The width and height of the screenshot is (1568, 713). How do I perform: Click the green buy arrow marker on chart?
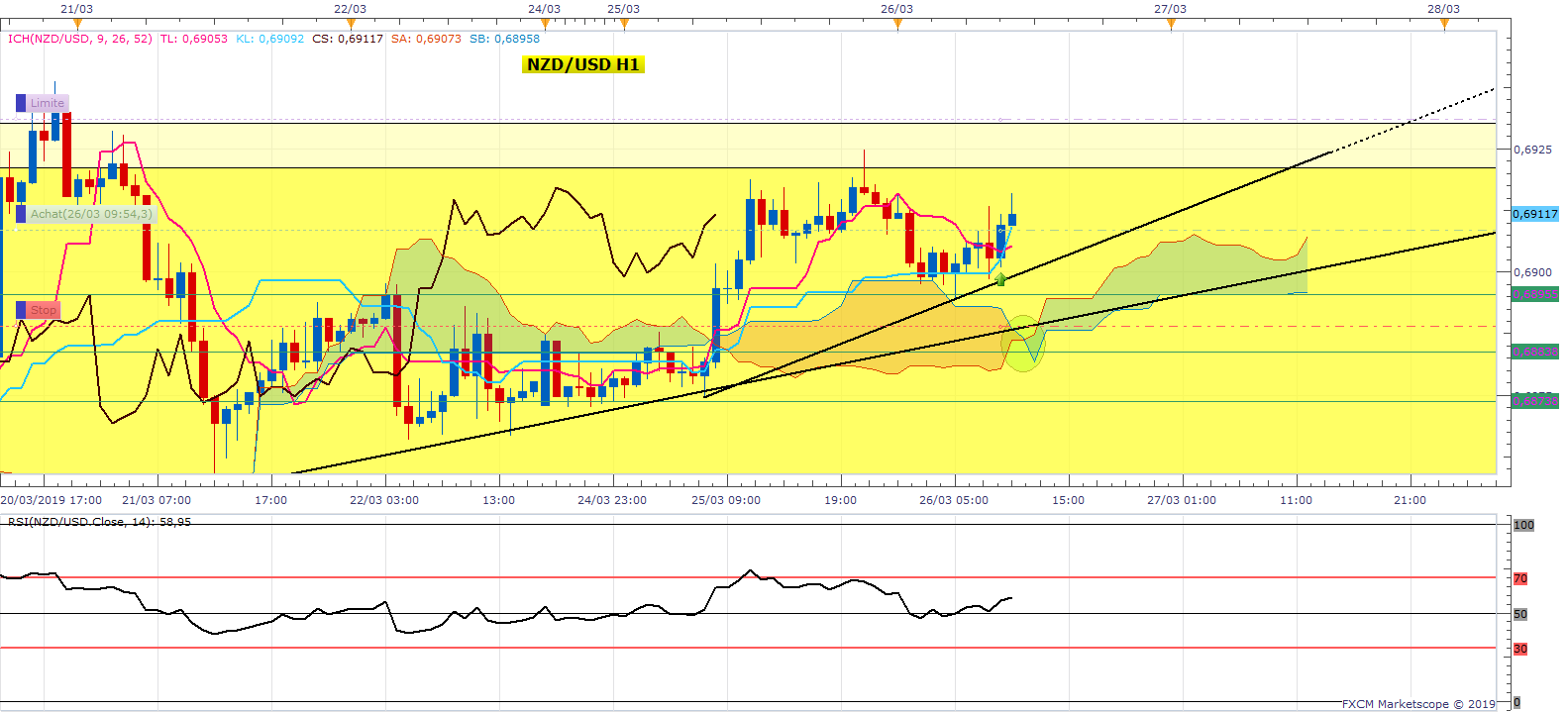(x=1000, y=279)
